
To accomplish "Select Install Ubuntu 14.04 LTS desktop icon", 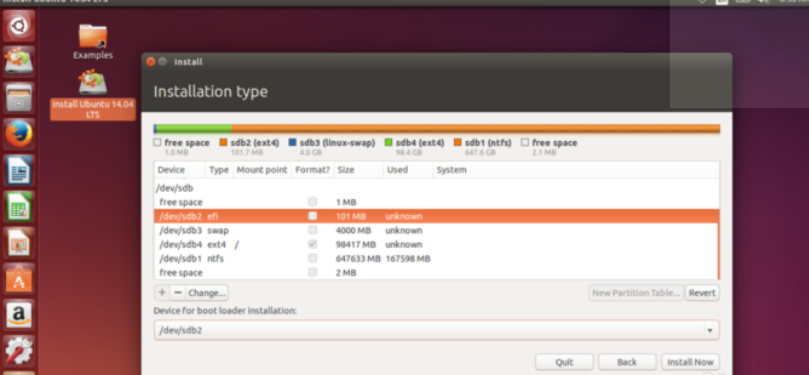I will click(x=93, y=94).
